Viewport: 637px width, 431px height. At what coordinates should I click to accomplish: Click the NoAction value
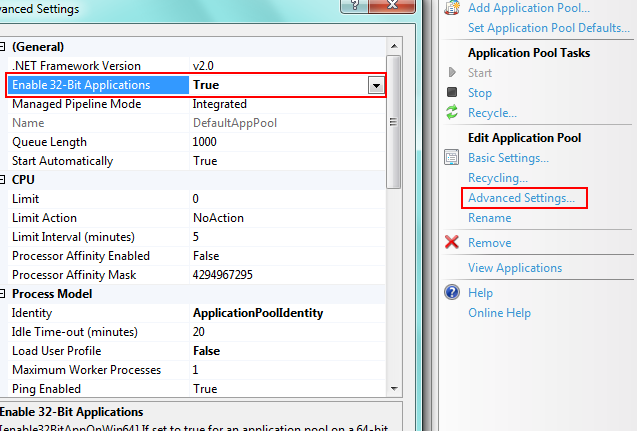pyautogui.click(x=218, y=218)
